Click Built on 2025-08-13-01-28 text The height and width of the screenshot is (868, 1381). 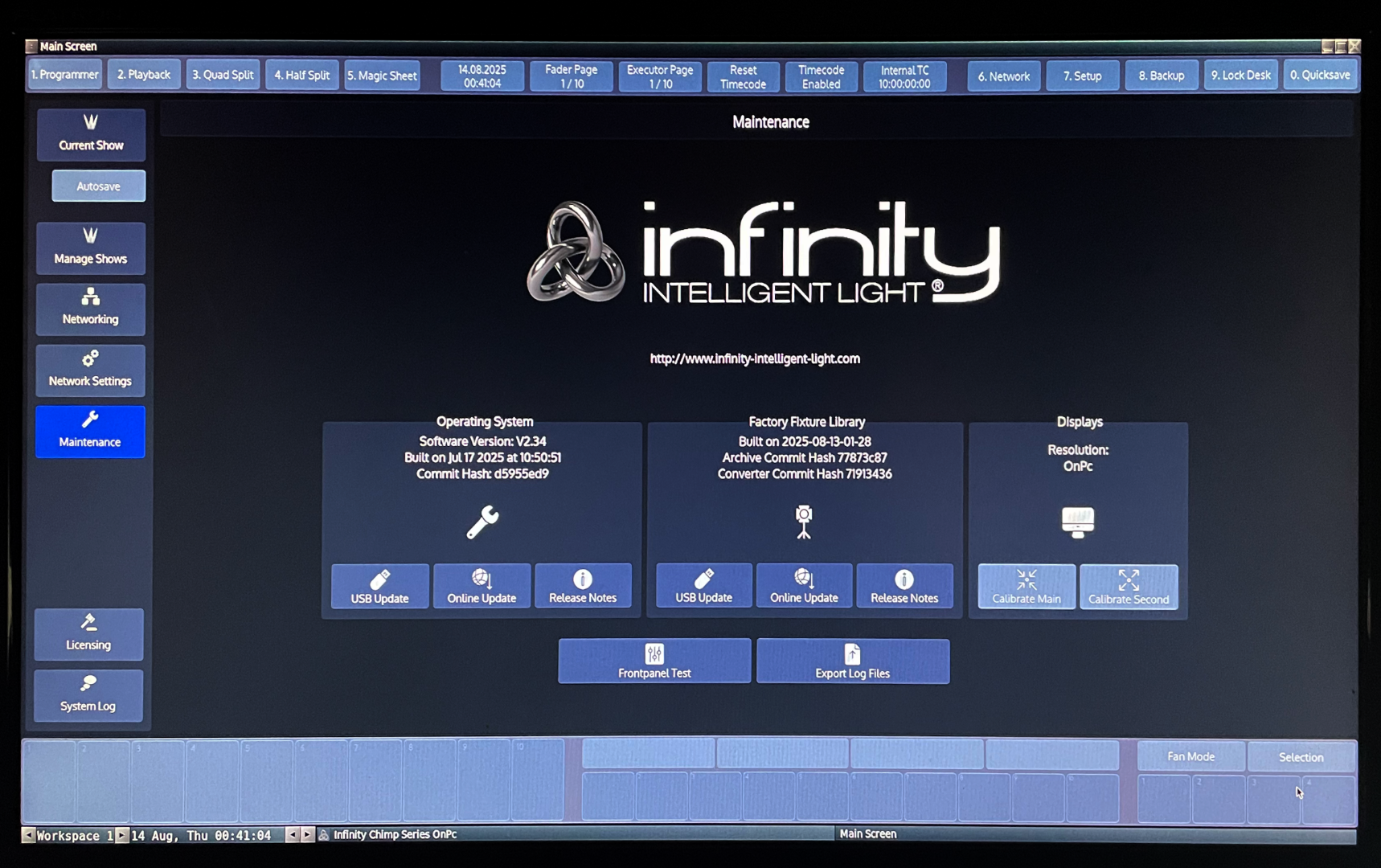(x=805, y=441)
